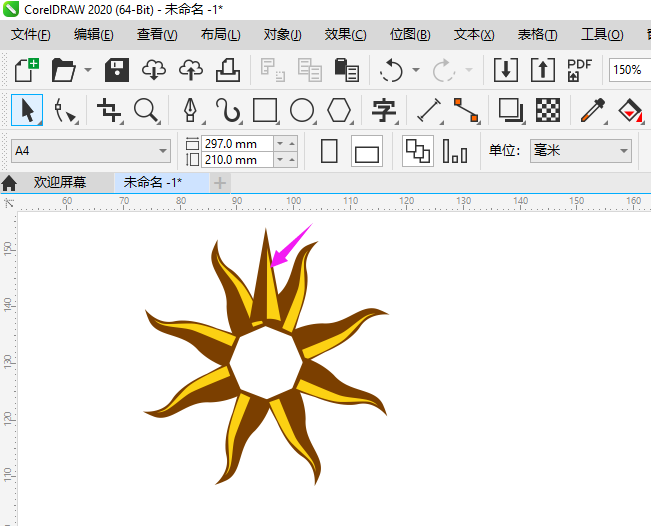Screen dimensions: 651x526
Task: Select the Interactive fill tool
Action: (630, 110)
